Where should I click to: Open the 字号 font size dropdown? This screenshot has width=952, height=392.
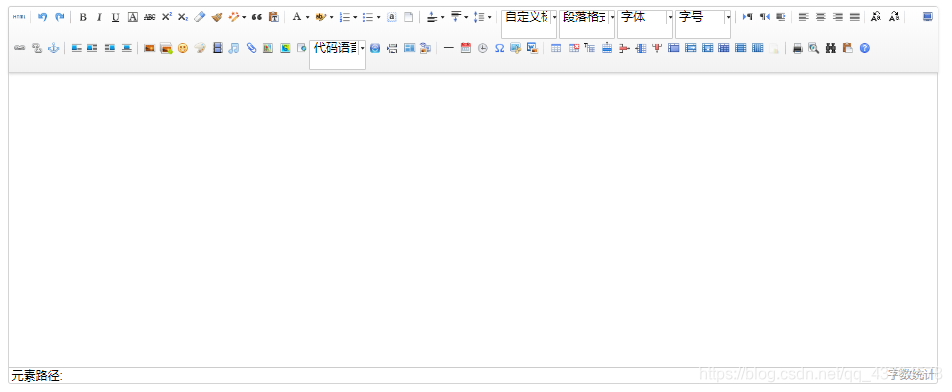pyautogui.click(x=703, y=24)
